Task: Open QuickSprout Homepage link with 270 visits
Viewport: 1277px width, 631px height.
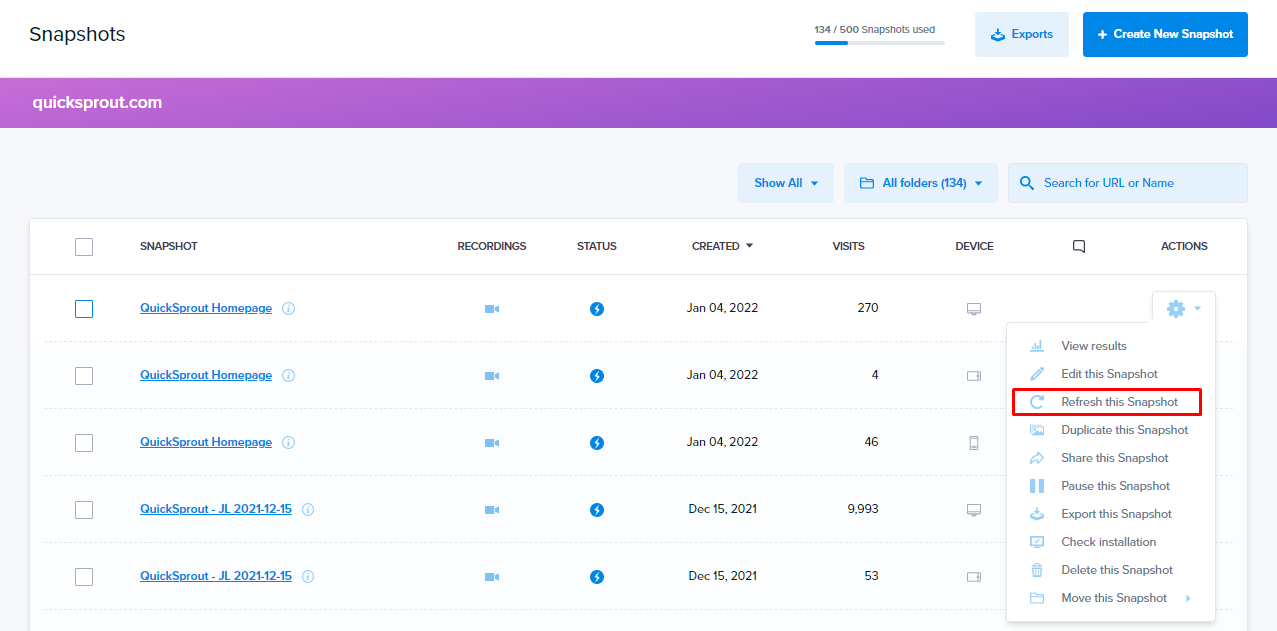Action: pos(206,308)
